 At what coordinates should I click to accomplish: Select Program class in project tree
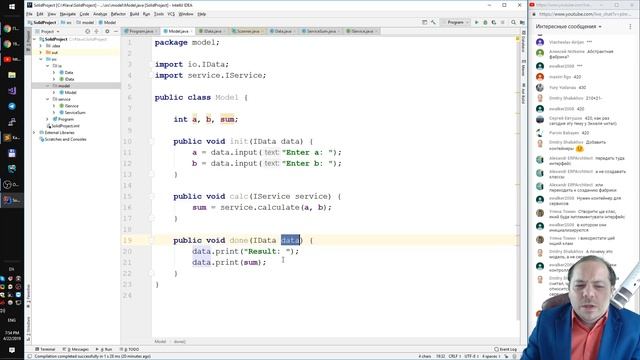(63, 119)
